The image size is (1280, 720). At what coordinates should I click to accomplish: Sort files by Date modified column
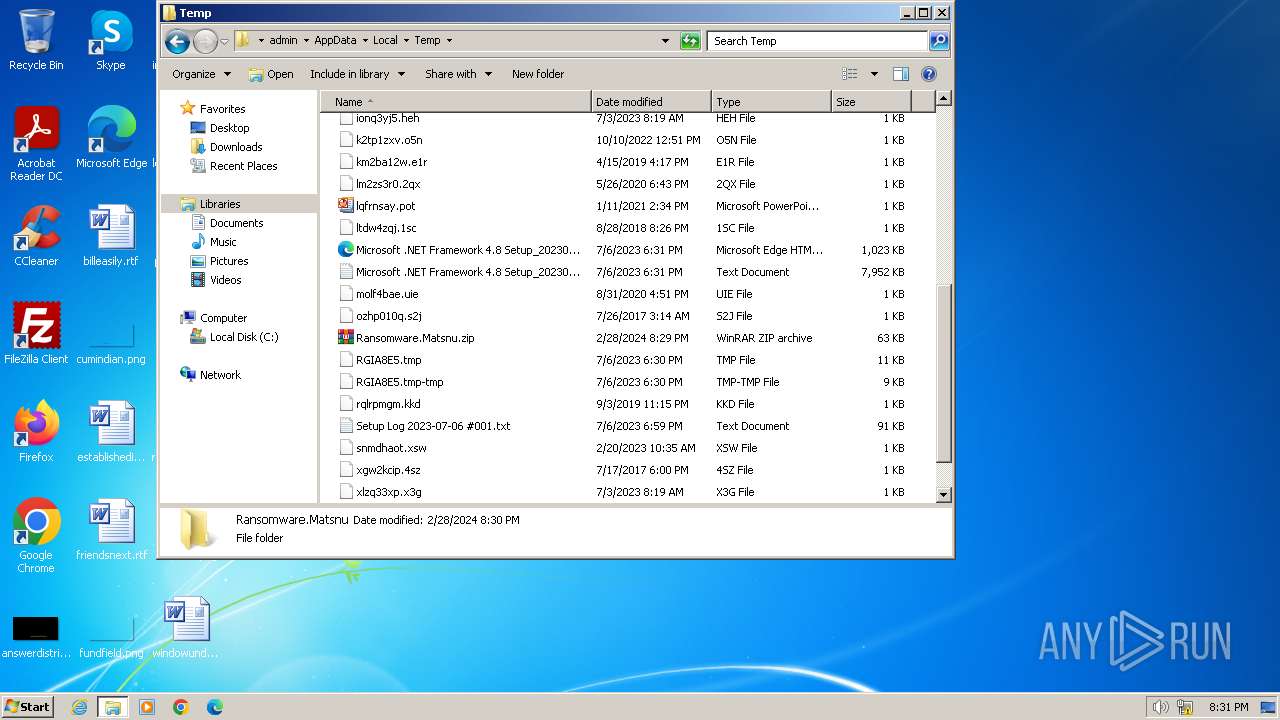click(x=651, y=102)
